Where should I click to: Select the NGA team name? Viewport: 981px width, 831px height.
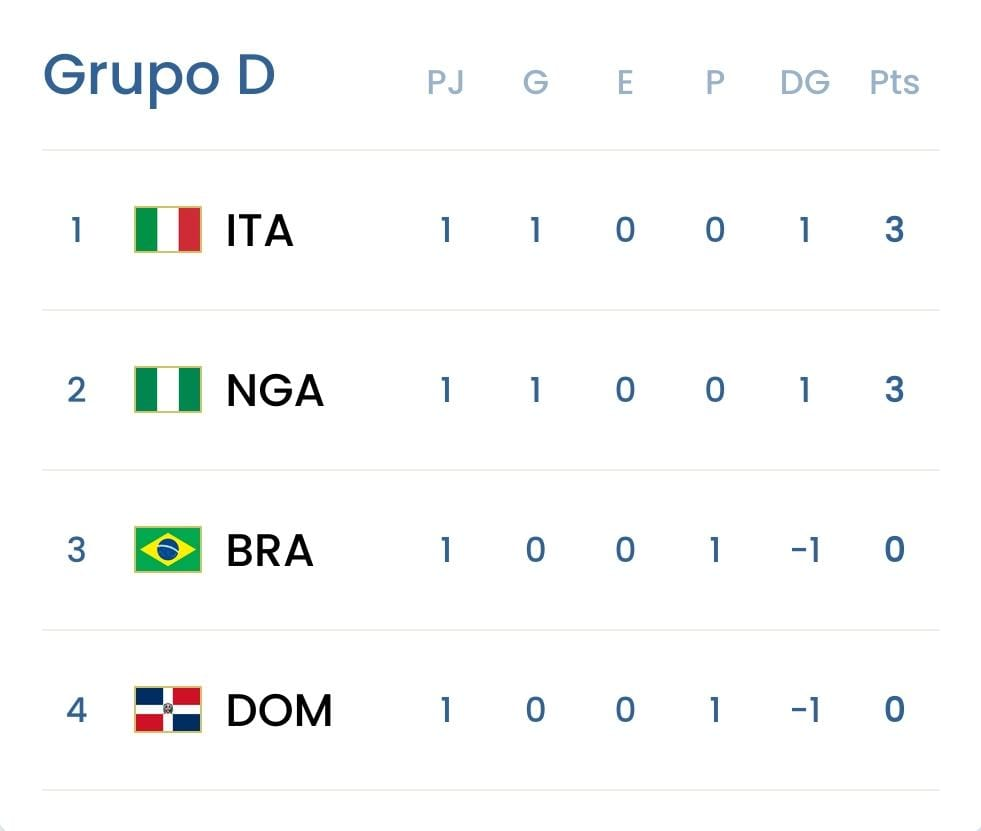(275, 391)
